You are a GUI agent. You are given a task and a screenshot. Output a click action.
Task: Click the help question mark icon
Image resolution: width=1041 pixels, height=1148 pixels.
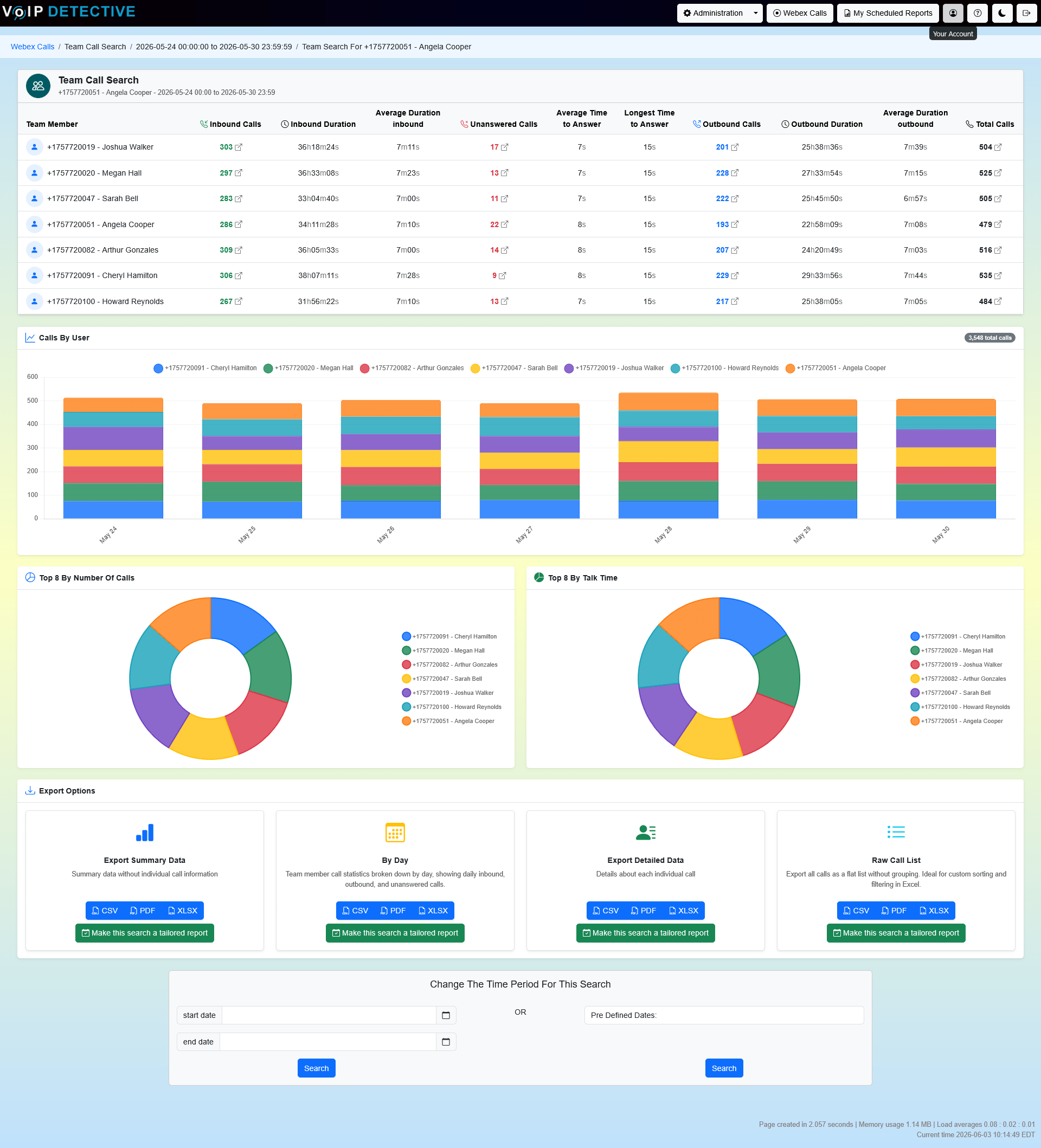[977, 13]
